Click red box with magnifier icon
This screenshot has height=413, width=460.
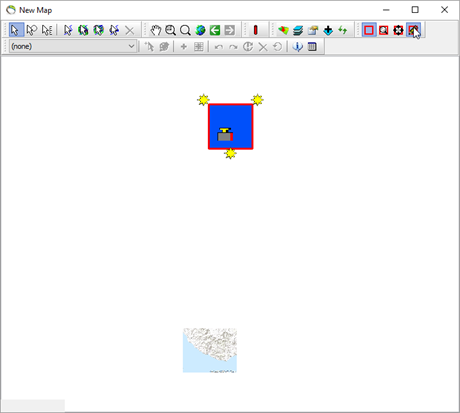[x=384, y=30]
